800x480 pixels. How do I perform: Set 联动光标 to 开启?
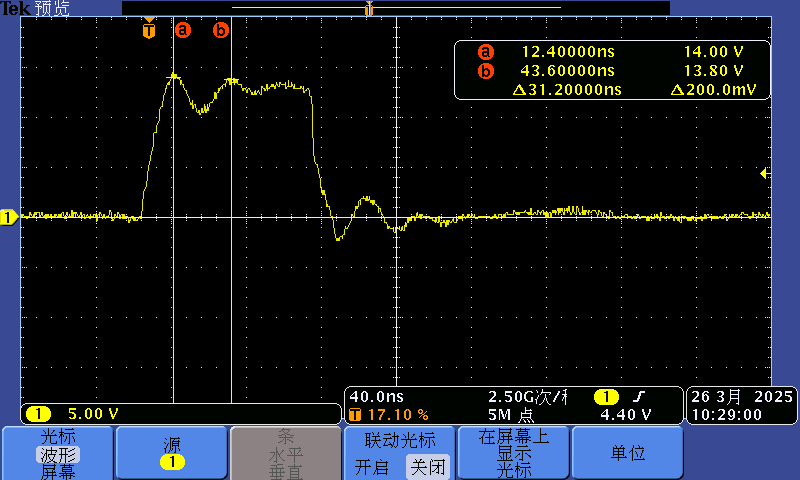coord(372,467)
